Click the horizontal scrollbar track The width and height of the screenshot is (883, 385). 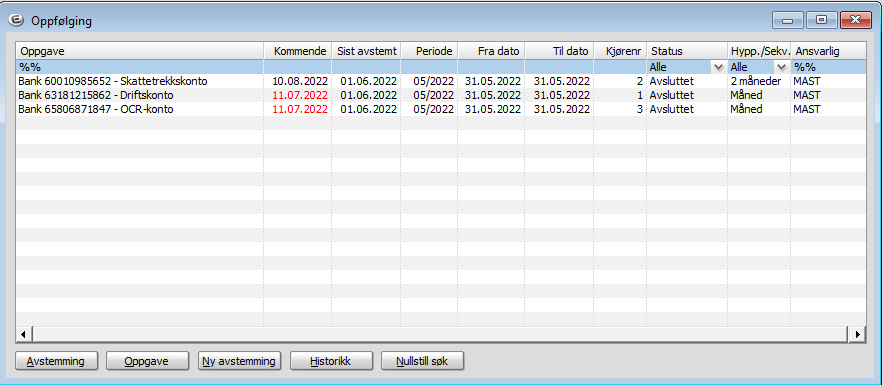click(440, 334)
